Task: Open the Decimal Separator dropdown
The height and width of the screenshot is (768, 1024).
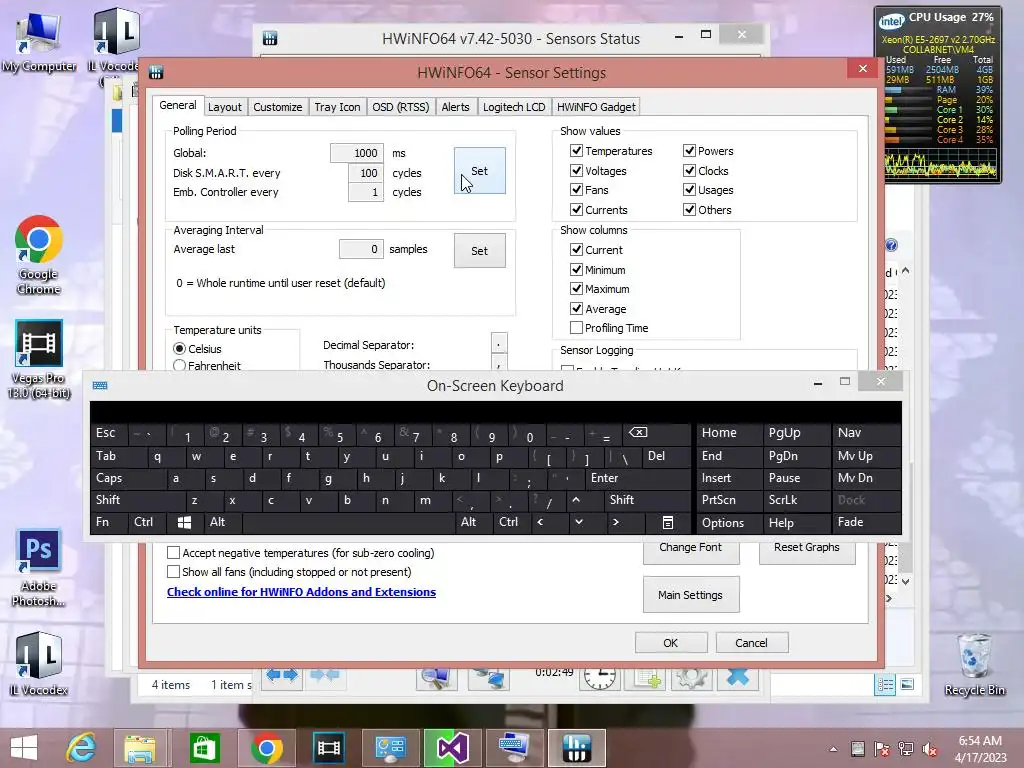Action: pos(498,344)
